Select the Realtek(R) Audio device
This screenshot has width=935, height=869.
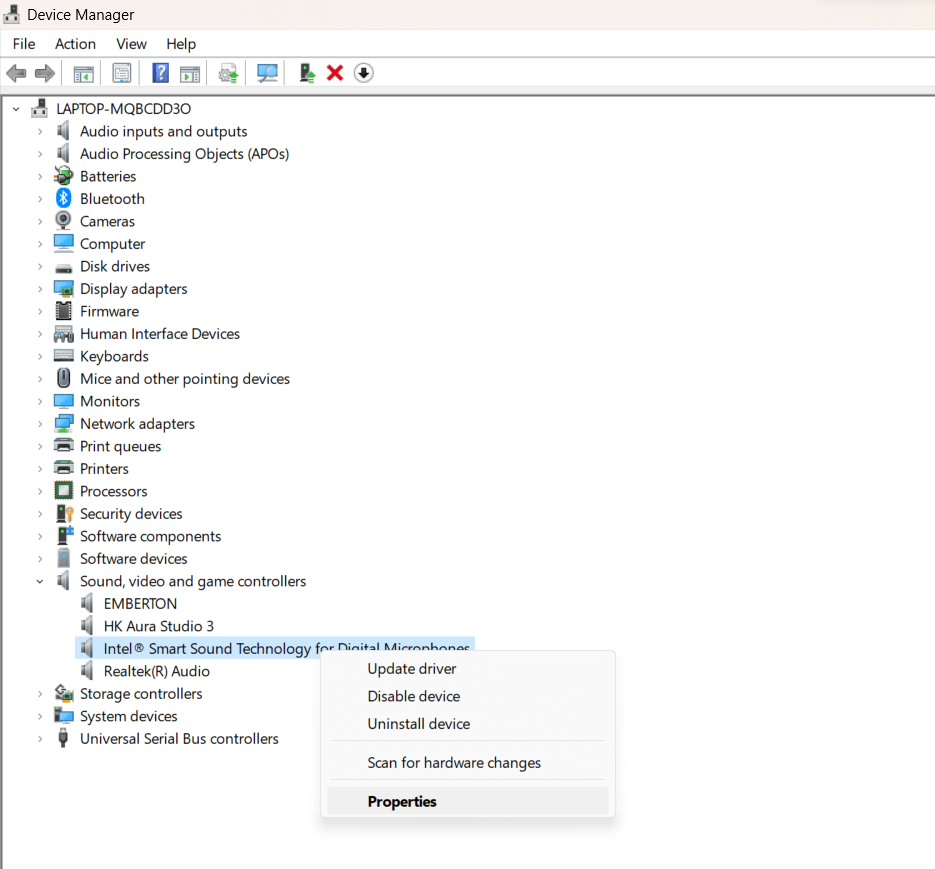click(157, 671)
